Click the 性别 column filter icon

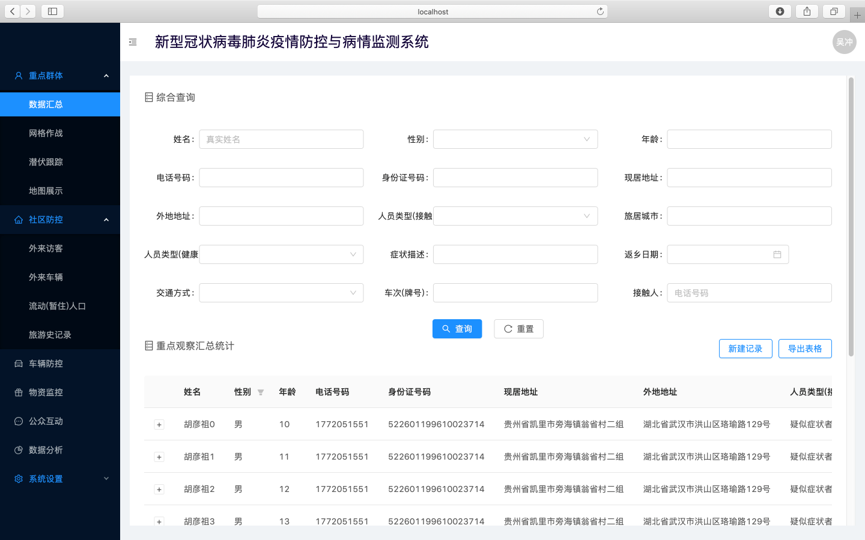pyautogui.click(x=260, y=392)
